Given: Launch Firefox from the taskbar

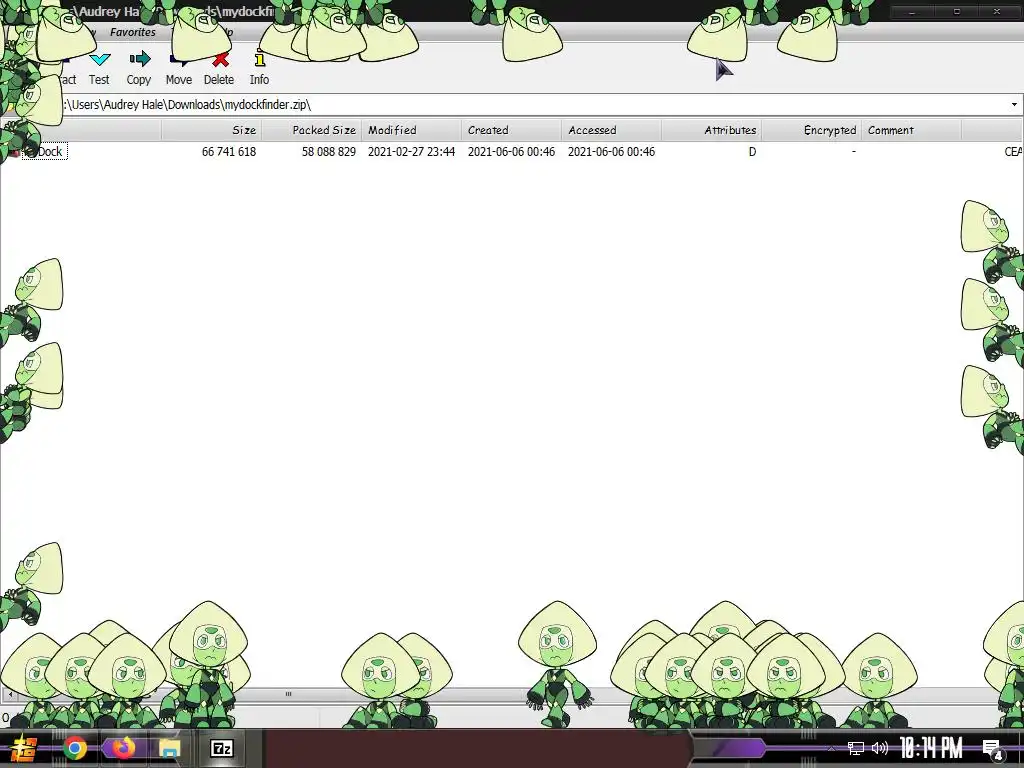Looking at the screenshot, I should [123, 748].
